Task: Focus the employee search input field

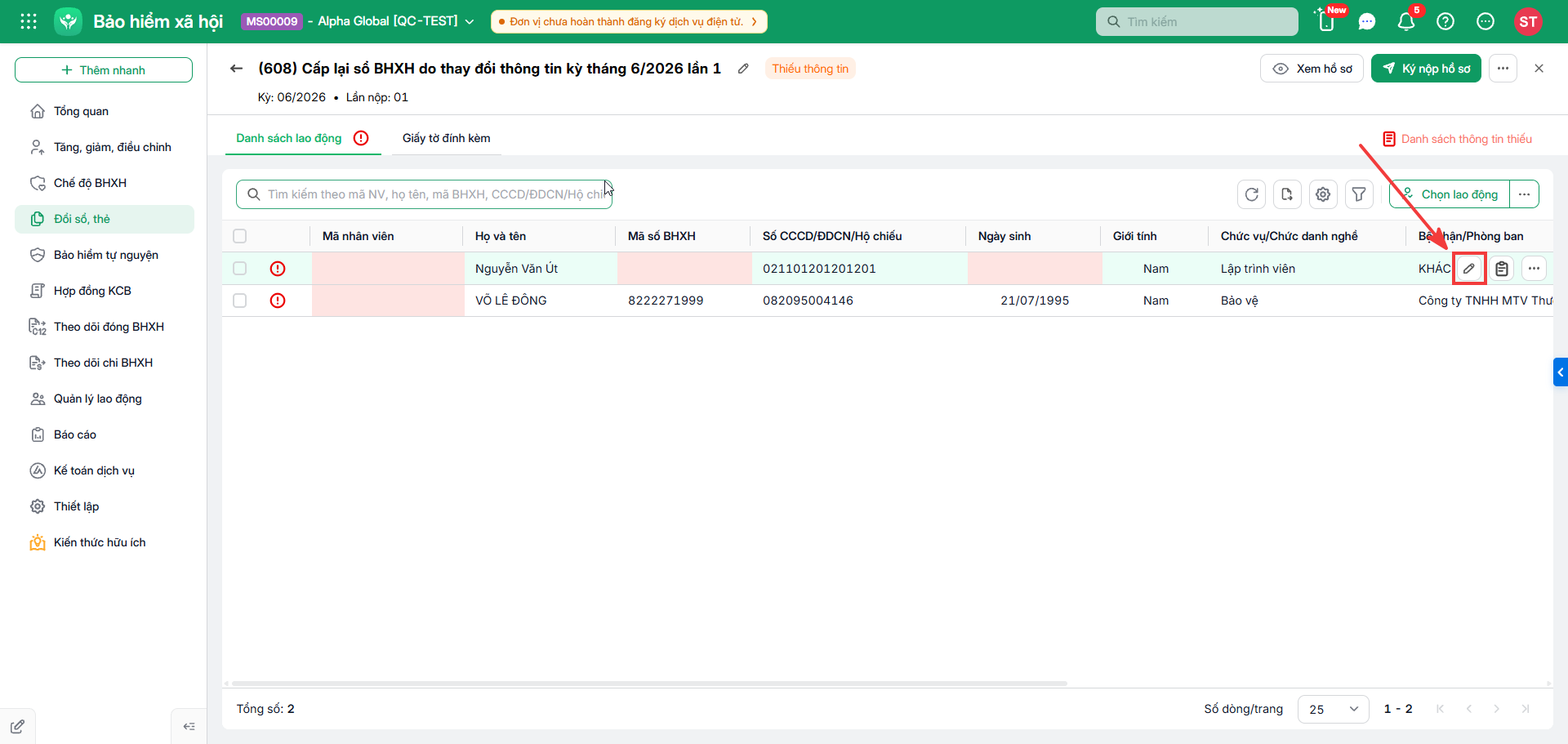Action: pyautogui.click(x=424, y=194)
